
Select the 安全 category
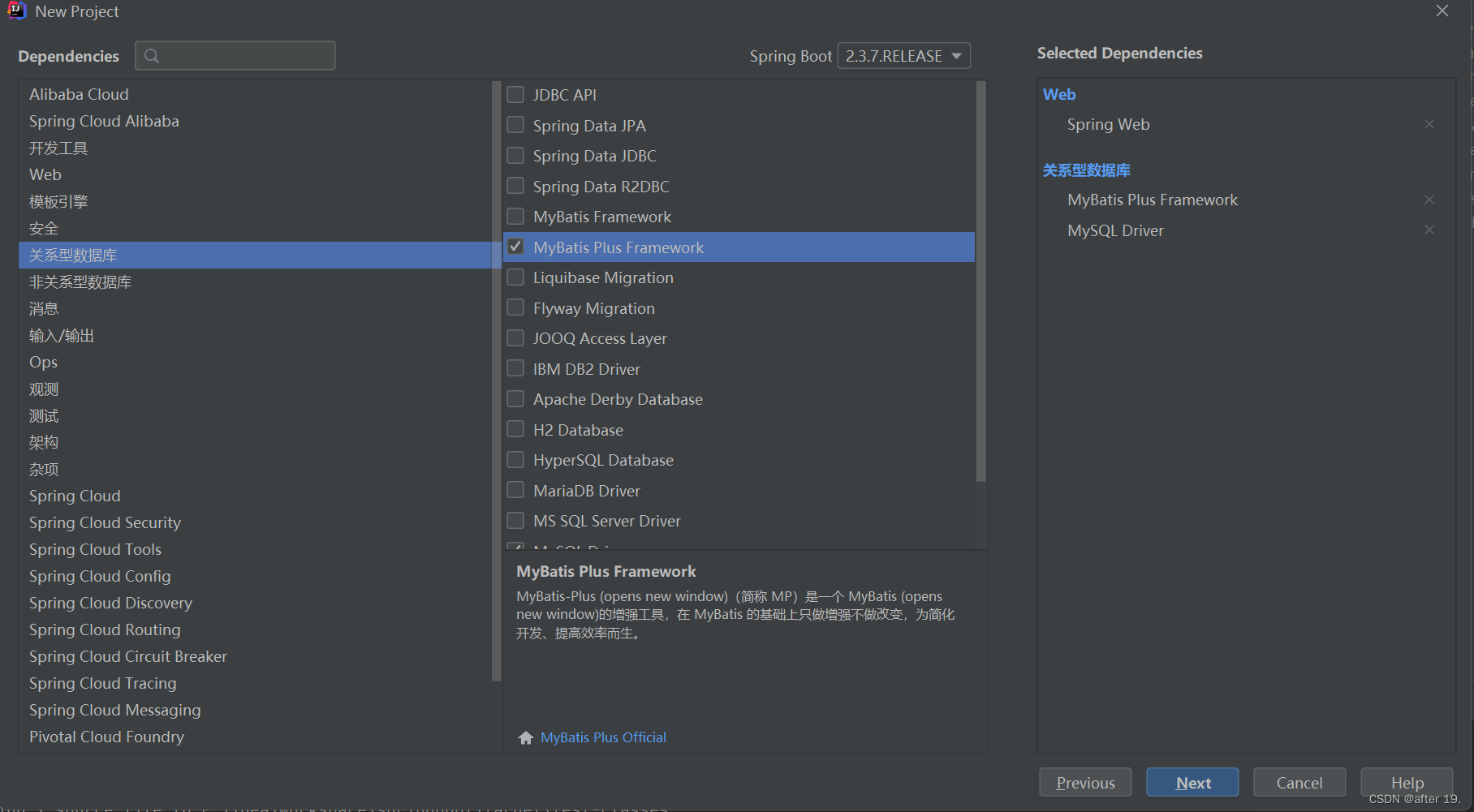point(255,228)
